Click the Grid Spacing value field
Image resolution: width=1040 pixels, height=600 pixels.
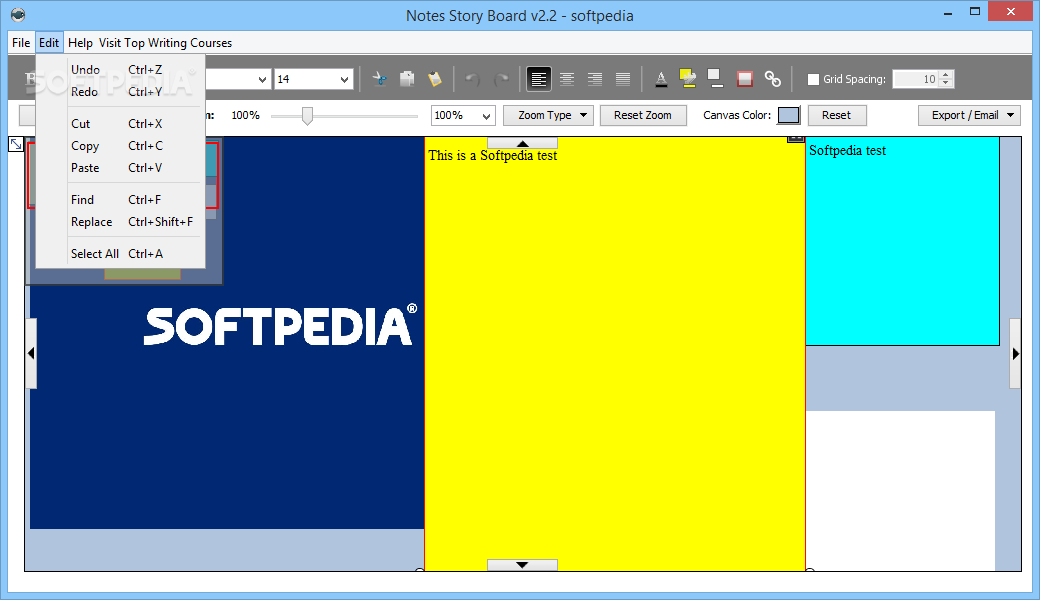916,79
